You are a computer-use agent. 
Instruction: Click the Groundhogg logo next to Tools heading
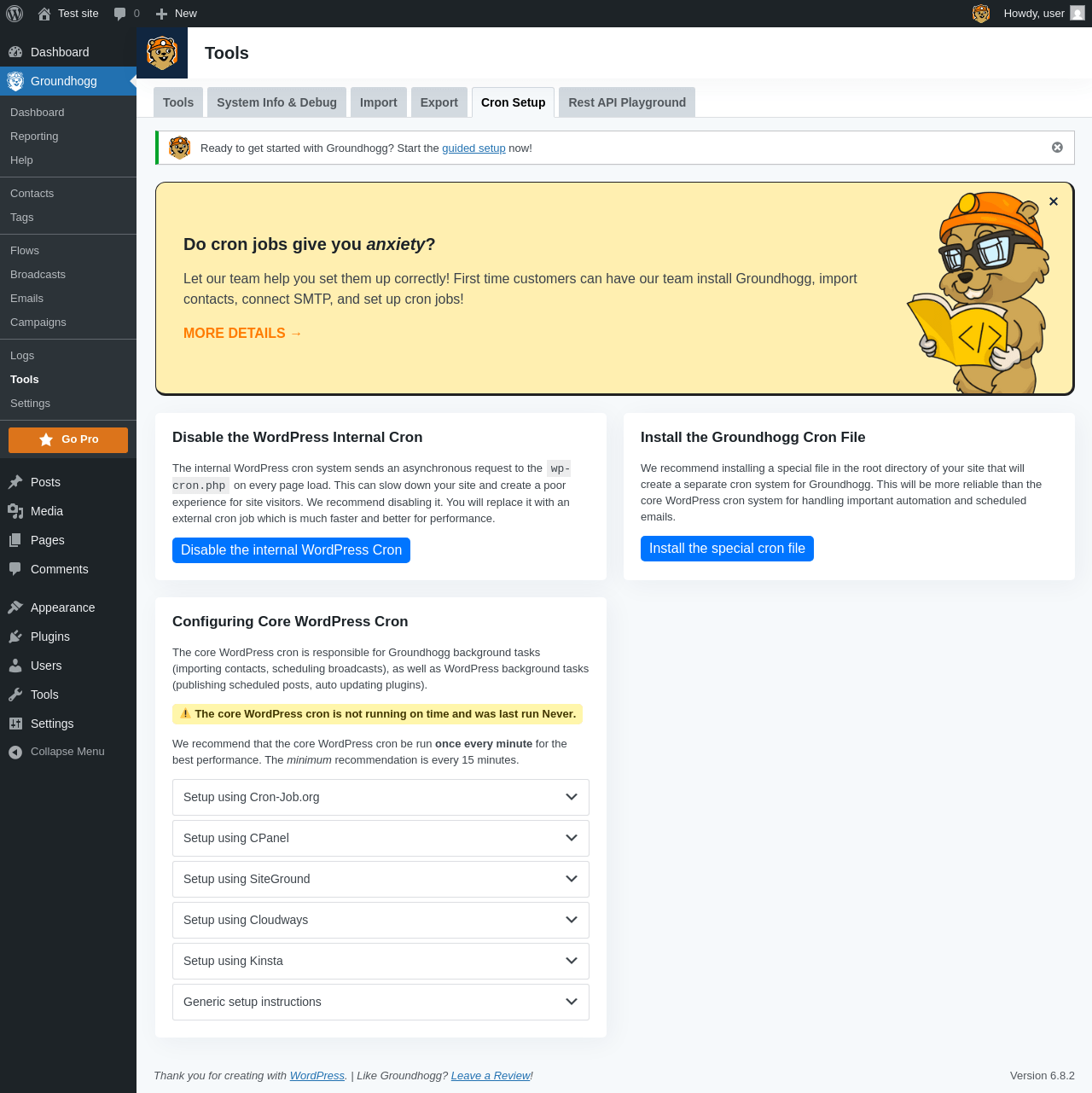(162, 53)
